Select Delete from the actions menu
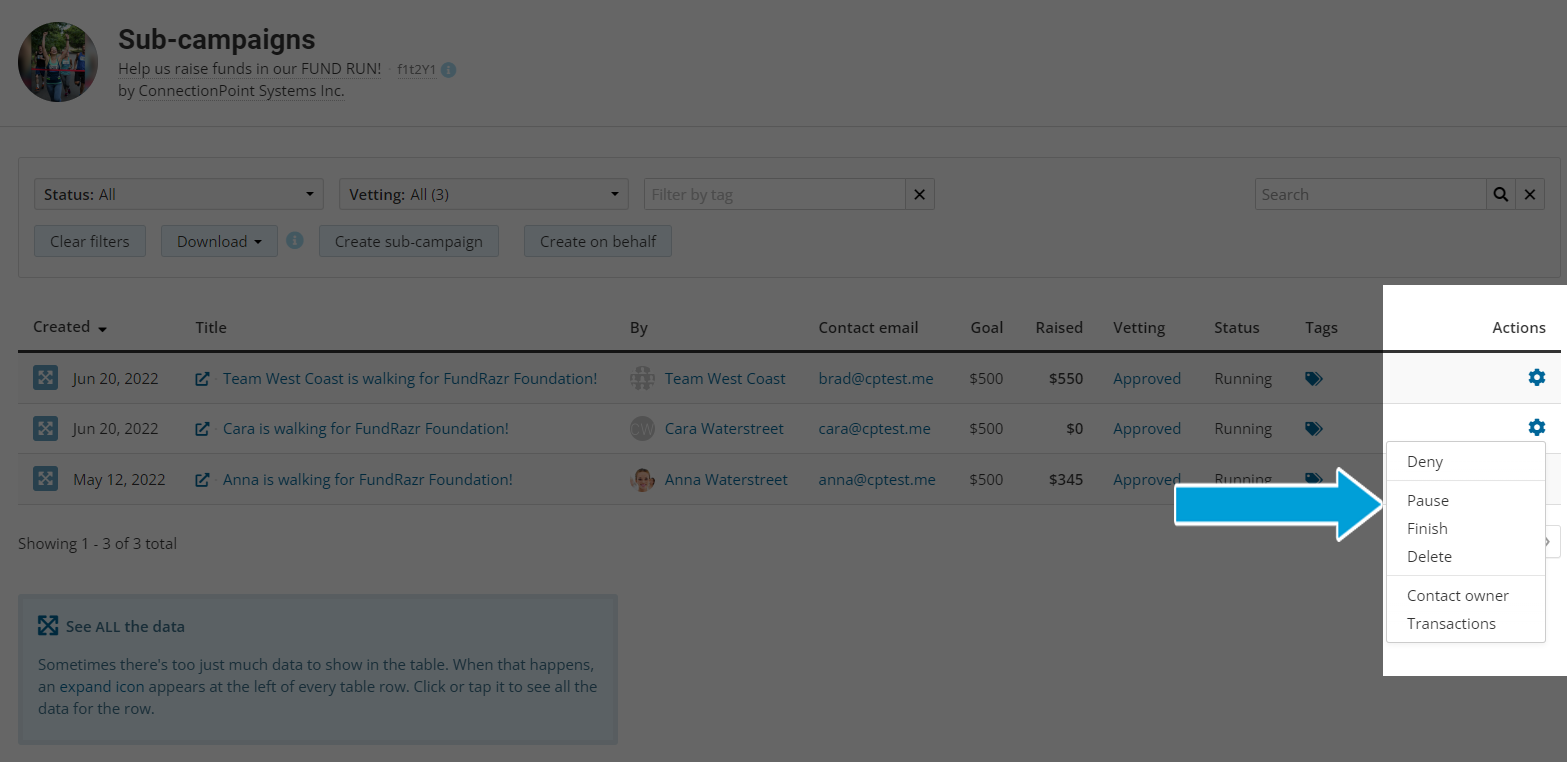The width and height of the screenshot is (1567, 762). (1429, 556)
